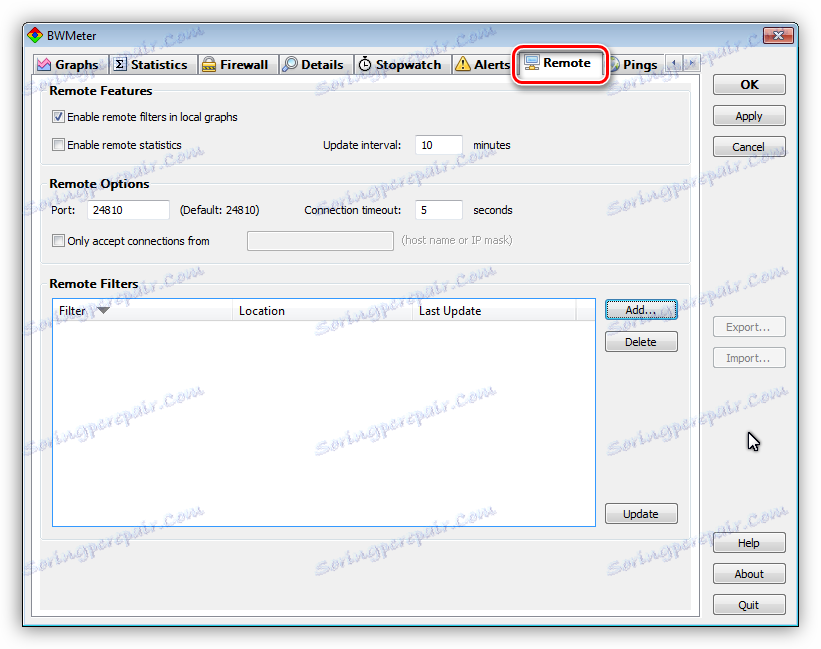This screenshot has height=649, width=821.
Task: Sort by the Filter column header
Action: [x=142, y=310]
